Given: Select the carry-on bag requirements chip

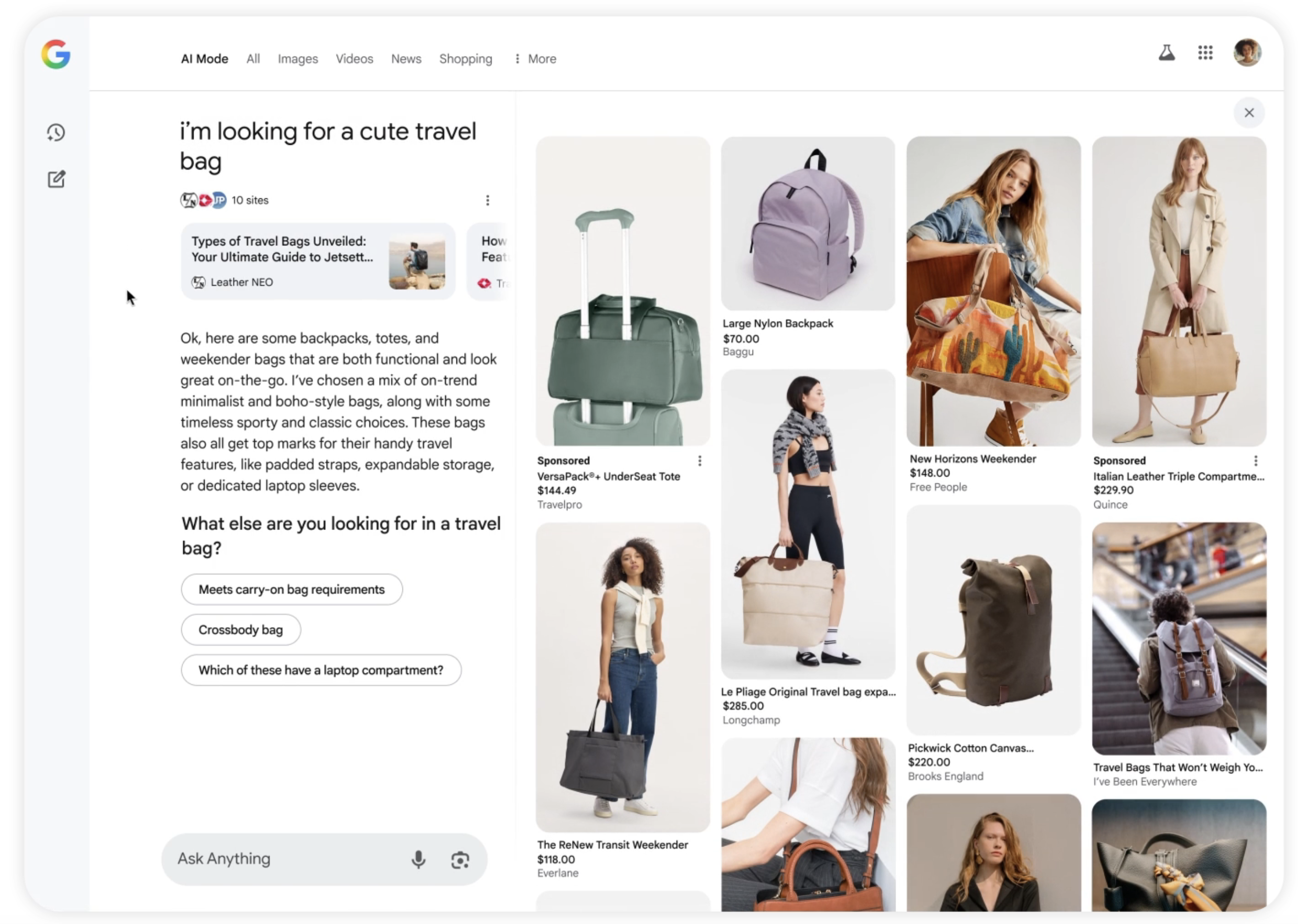Looking at the screenshot, I should 292,590.
